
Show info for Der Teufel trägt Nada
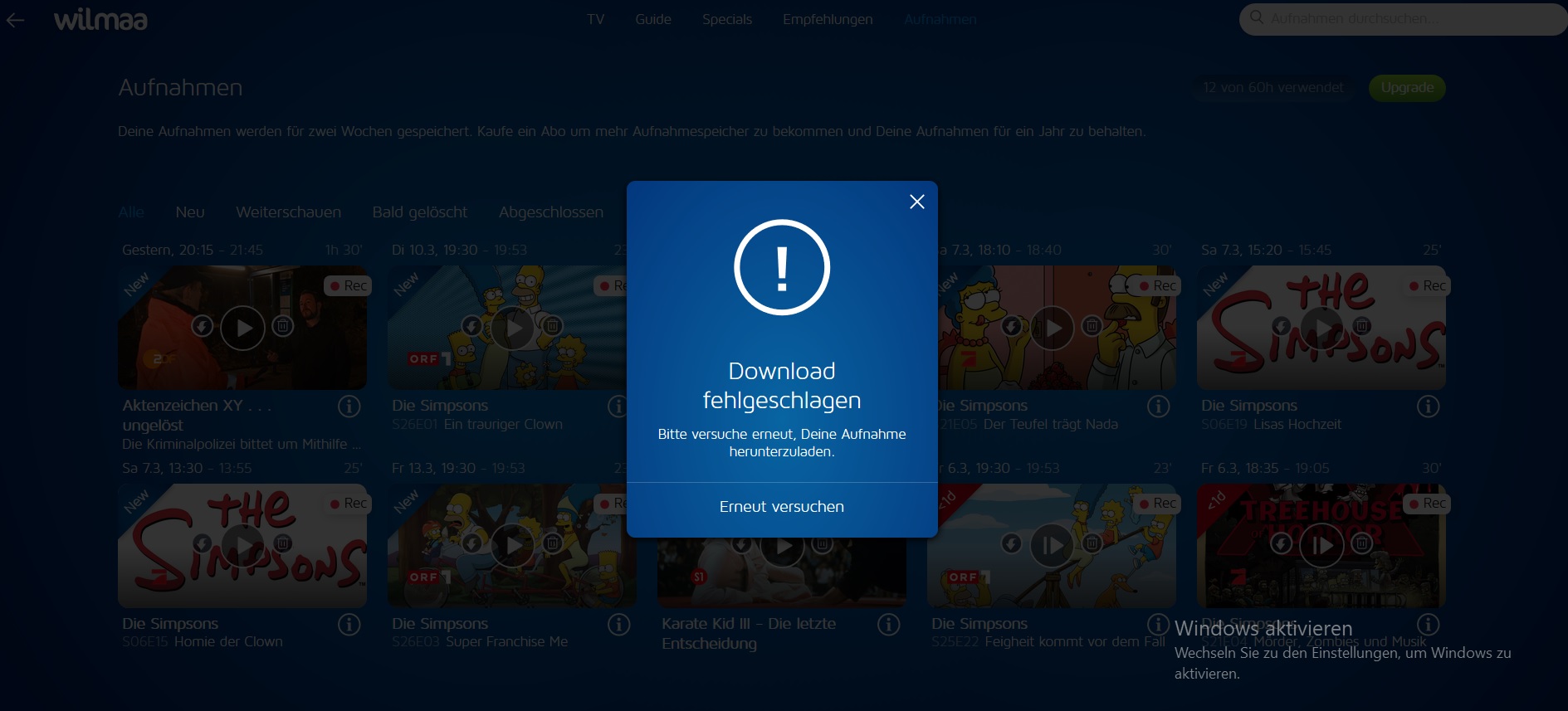1159,407
